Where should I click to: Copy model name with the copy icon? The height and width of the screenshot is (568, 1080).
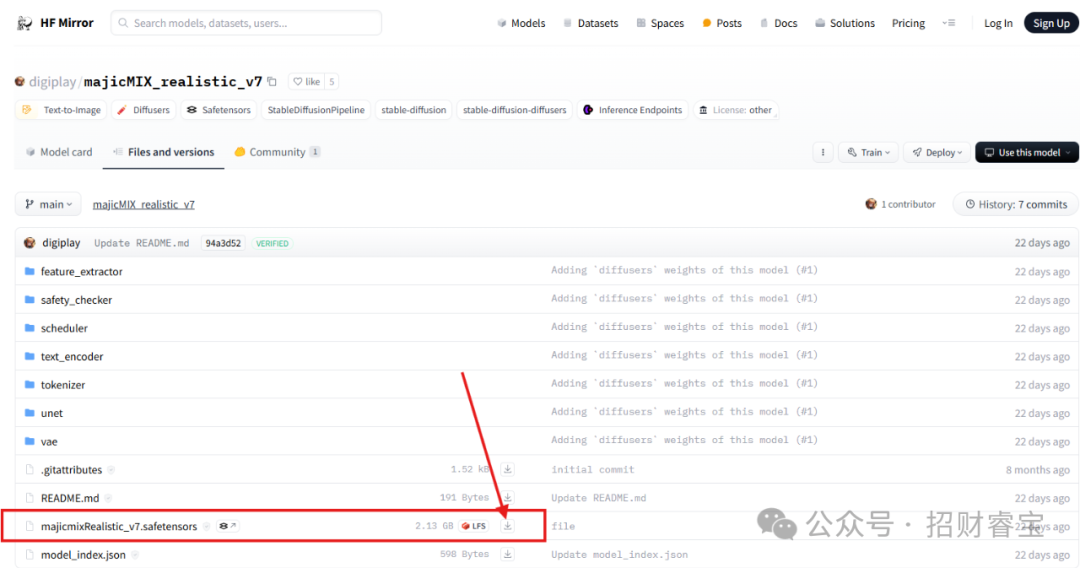coord(272,81)
